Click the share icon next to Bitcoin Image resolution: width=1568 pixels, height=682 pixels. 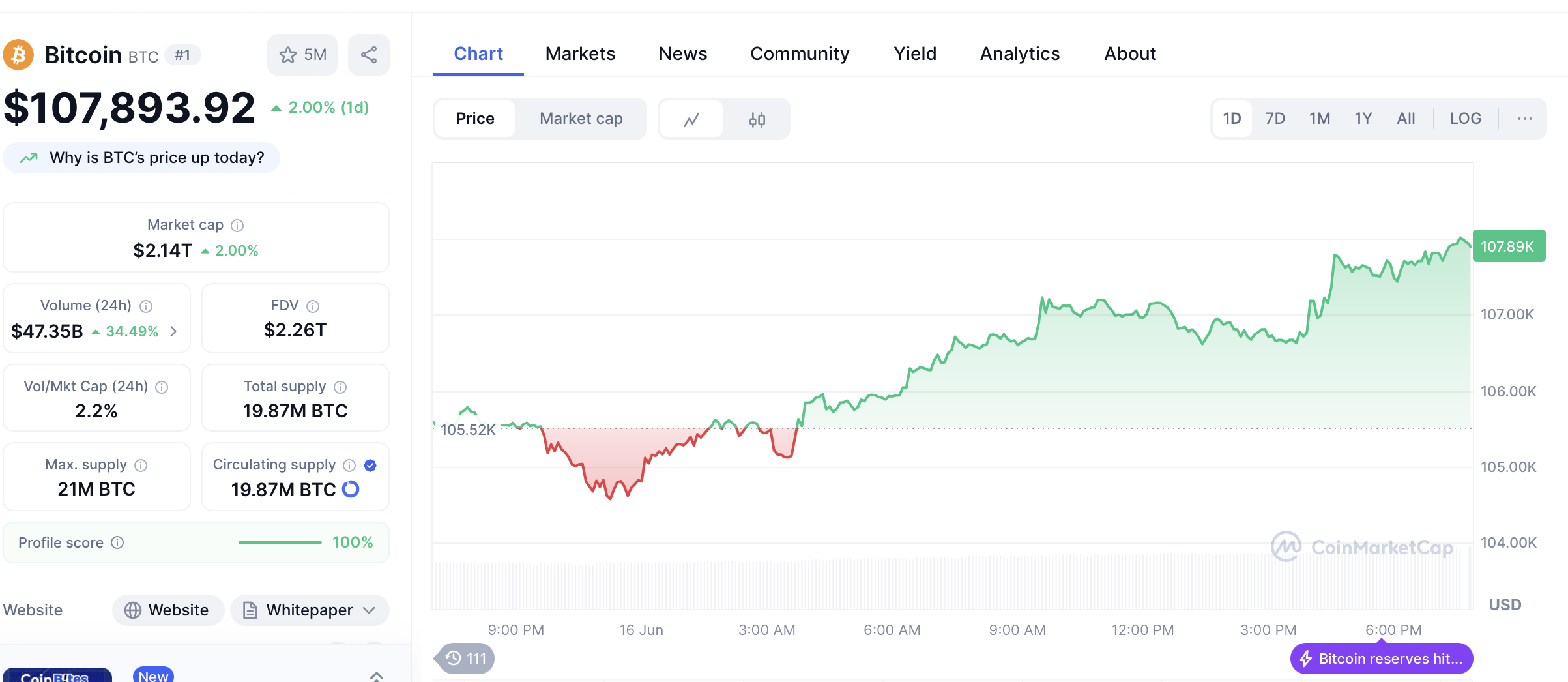coord(369,55)
